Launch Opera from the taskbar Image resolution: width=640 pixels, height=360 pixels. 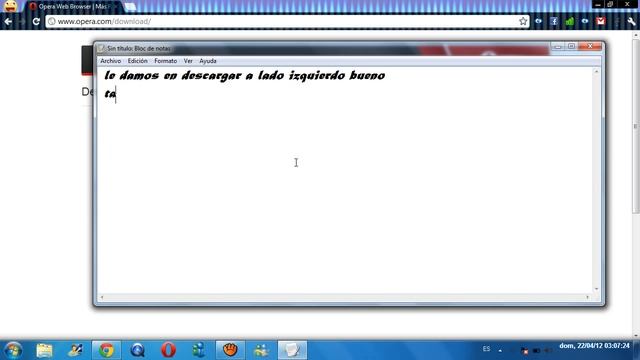coord(168,350)
